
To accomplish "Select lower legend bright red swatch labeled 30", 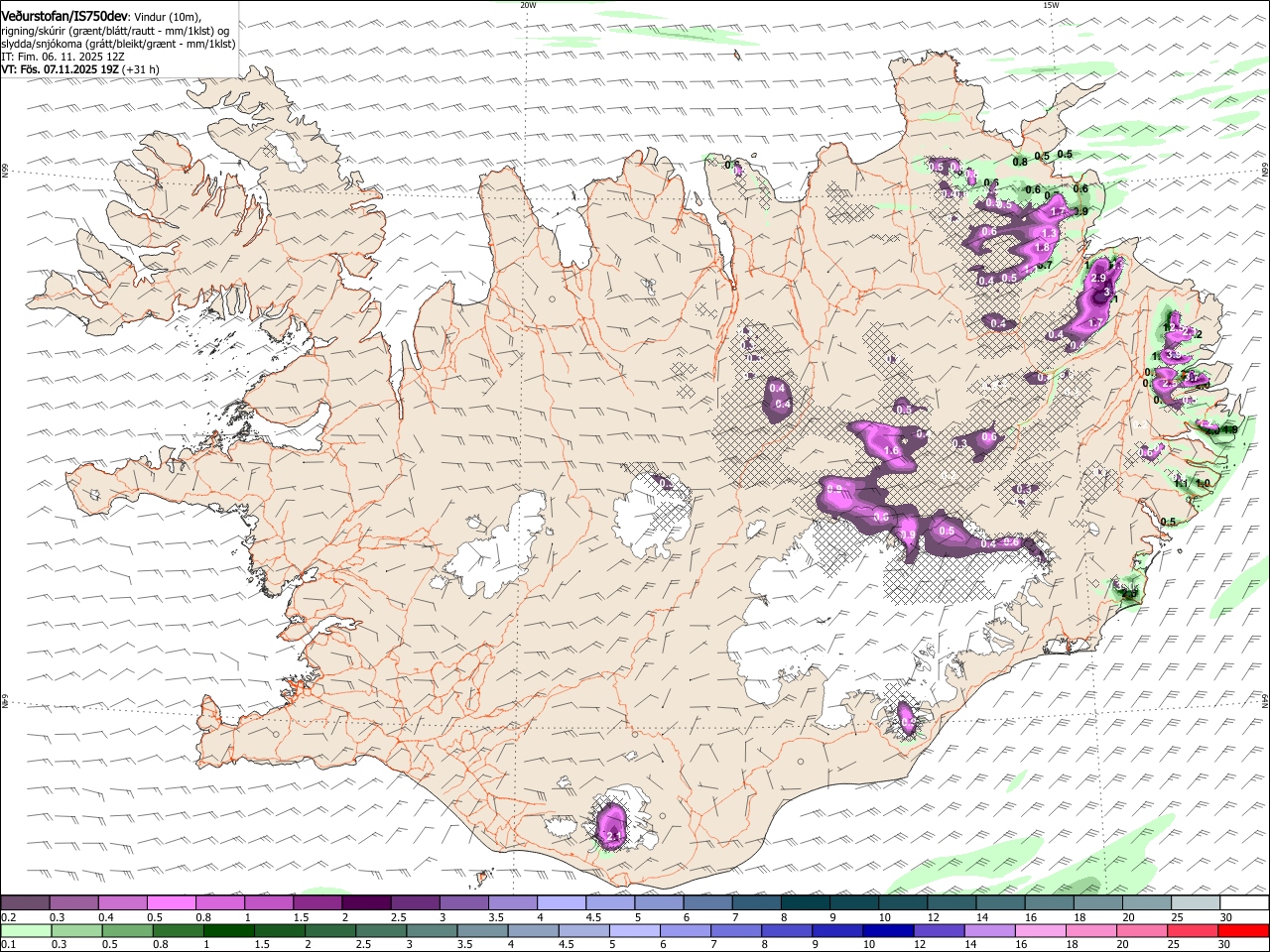I will 1243,930.
